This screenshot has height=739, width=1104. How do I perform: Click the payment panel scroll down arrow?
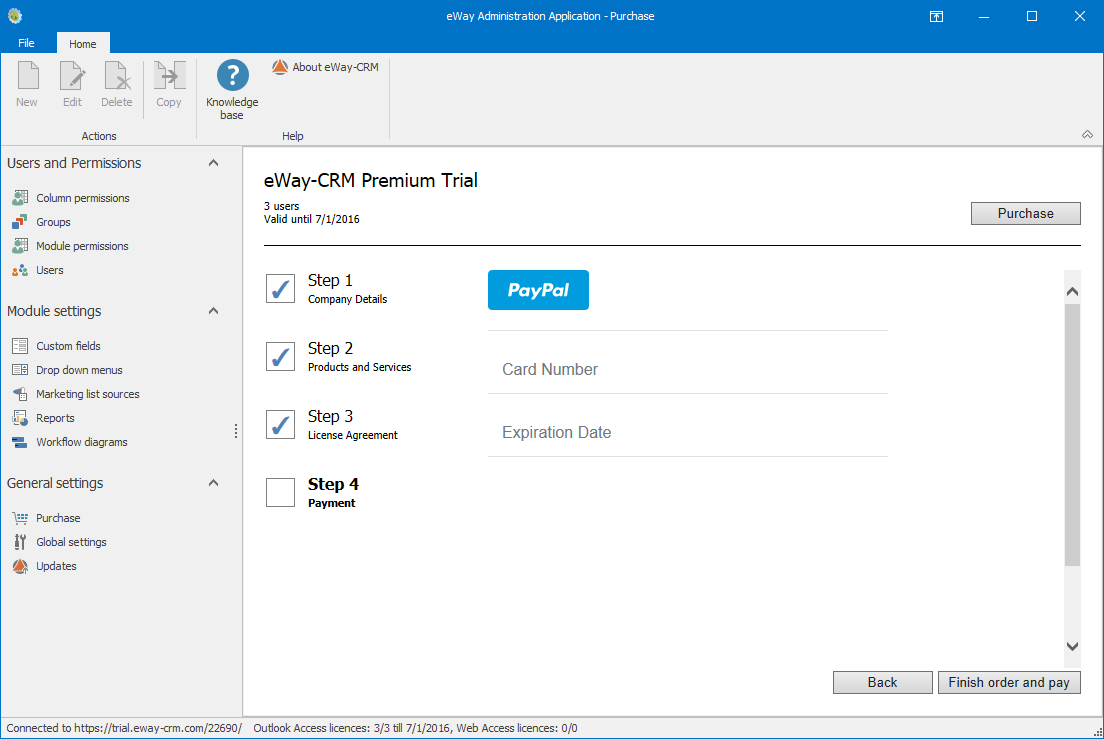click(1072, 646)
